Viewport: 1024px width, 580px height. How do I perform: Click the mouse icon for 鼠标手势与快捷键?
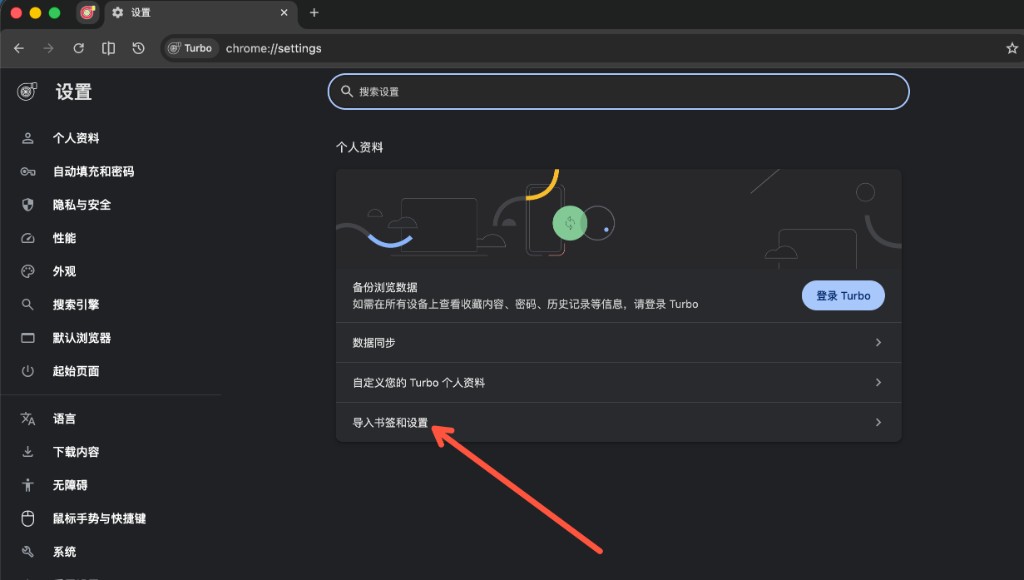tap(27, 518)
